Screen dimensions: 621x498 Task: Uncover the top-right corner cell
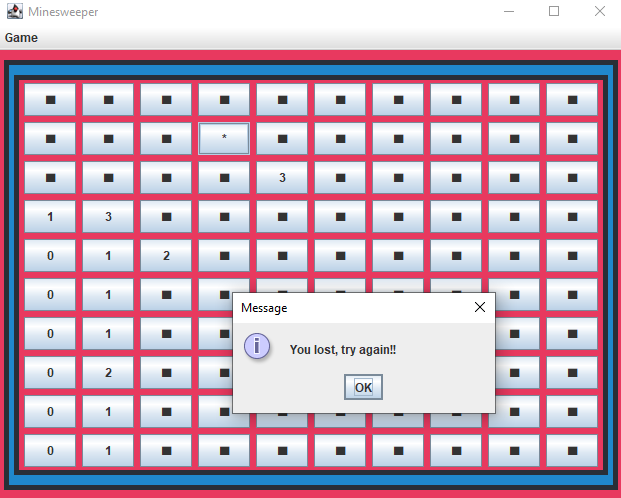tap(572, 99)
